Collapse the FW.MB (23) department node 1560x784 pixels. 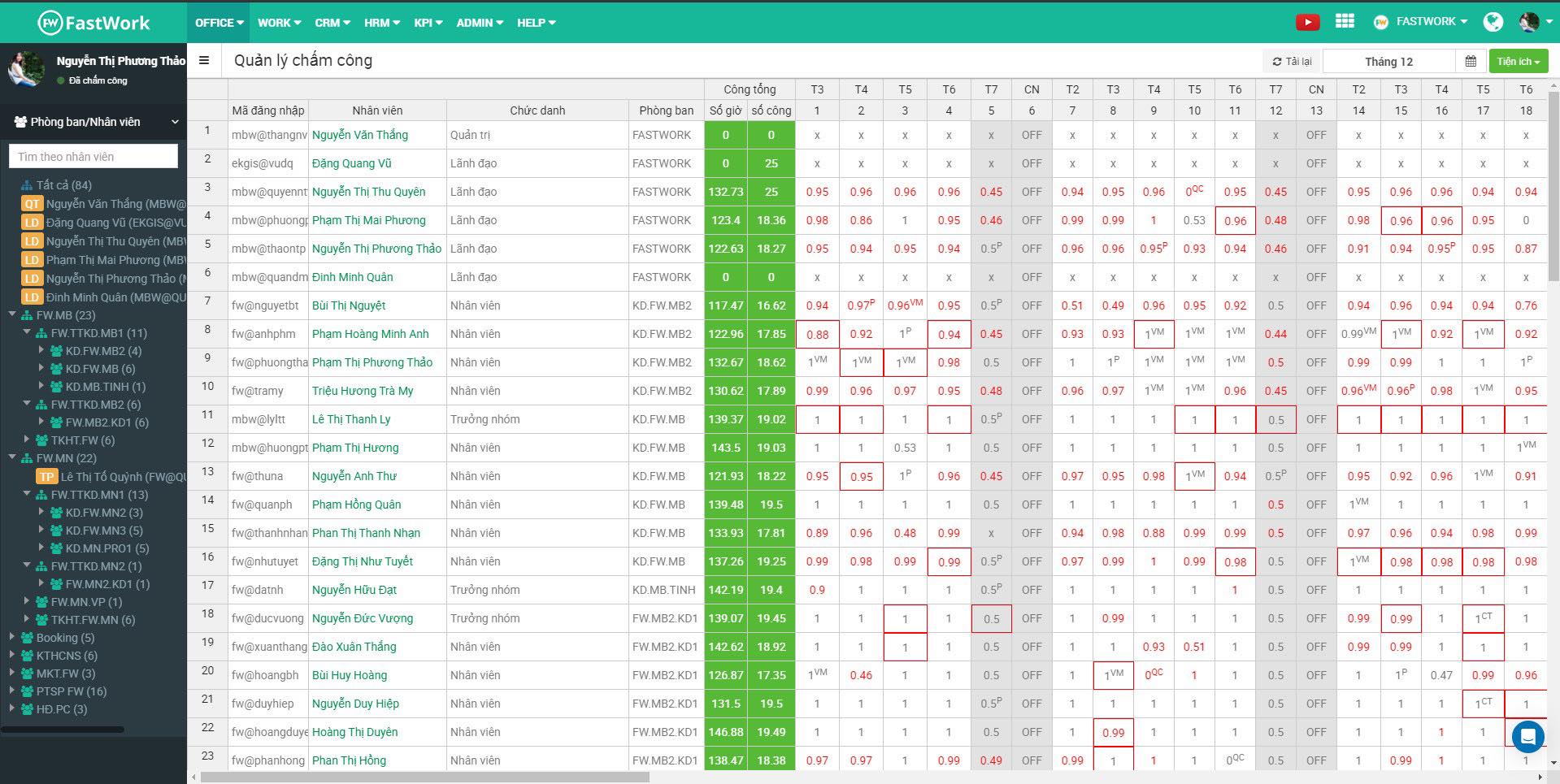13,315
